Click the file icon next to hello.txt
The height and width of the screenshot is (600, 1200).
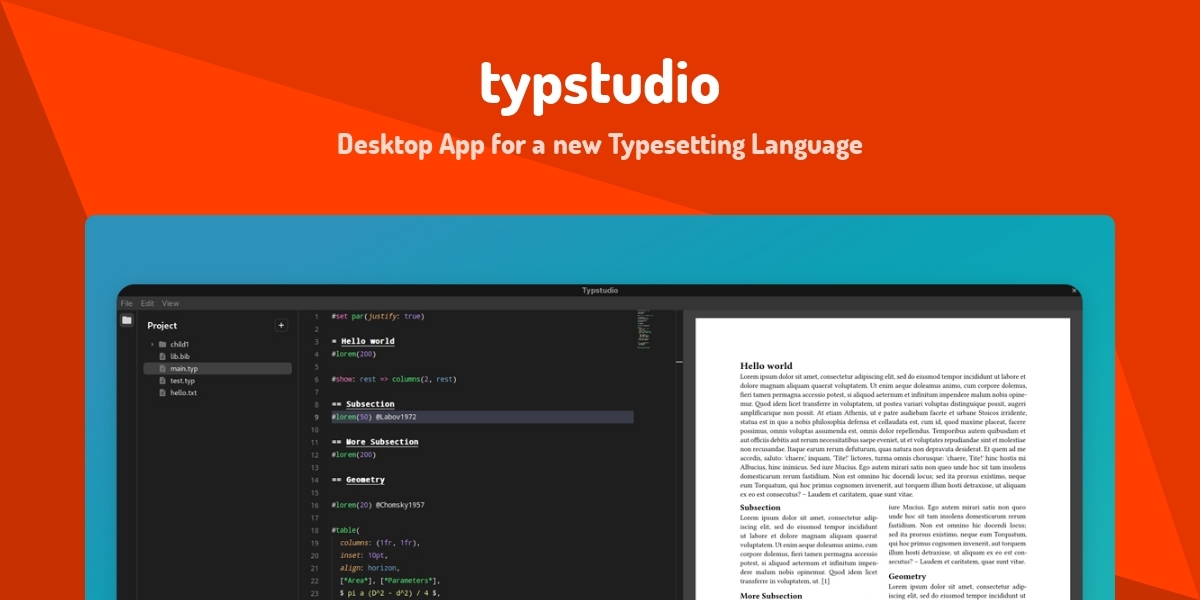tap(162, 393)
